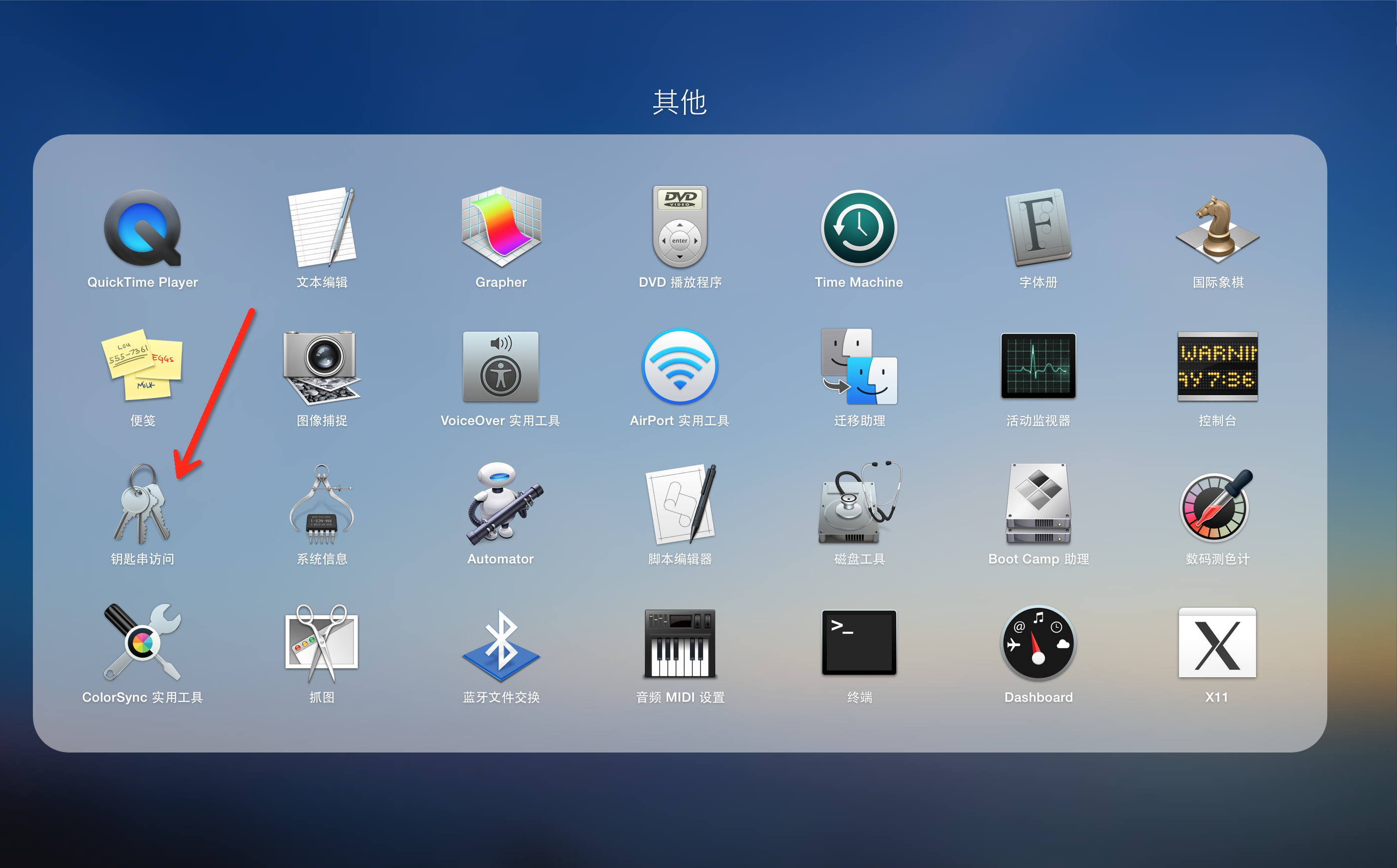Click the 音频 MIDI 设置 label

tap(680, 697)
